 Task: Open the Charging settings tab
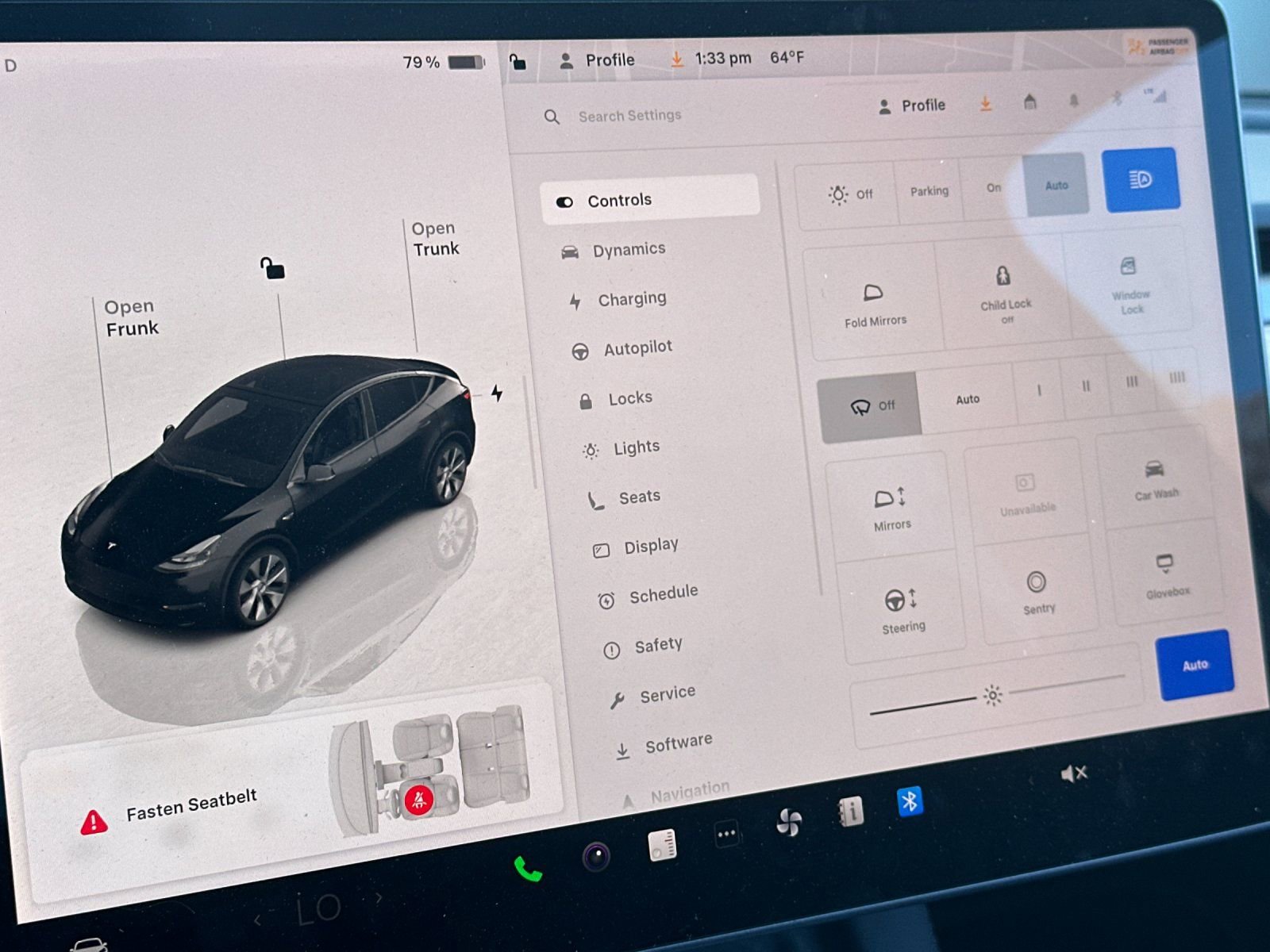click(632, 299)
